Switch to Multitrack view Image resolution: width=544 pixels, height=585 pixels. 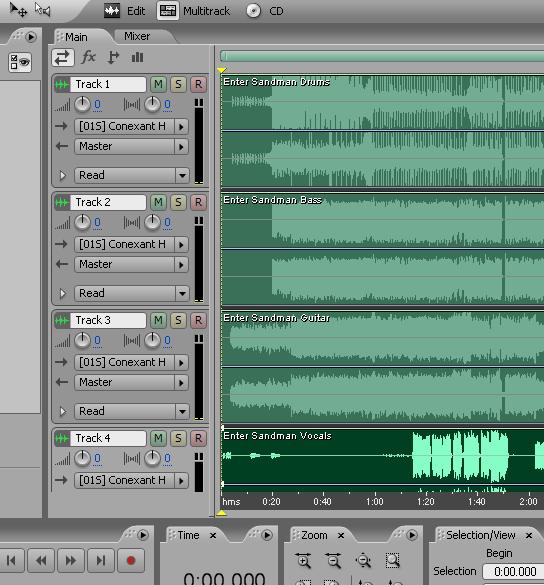click(x=193, y=11)
